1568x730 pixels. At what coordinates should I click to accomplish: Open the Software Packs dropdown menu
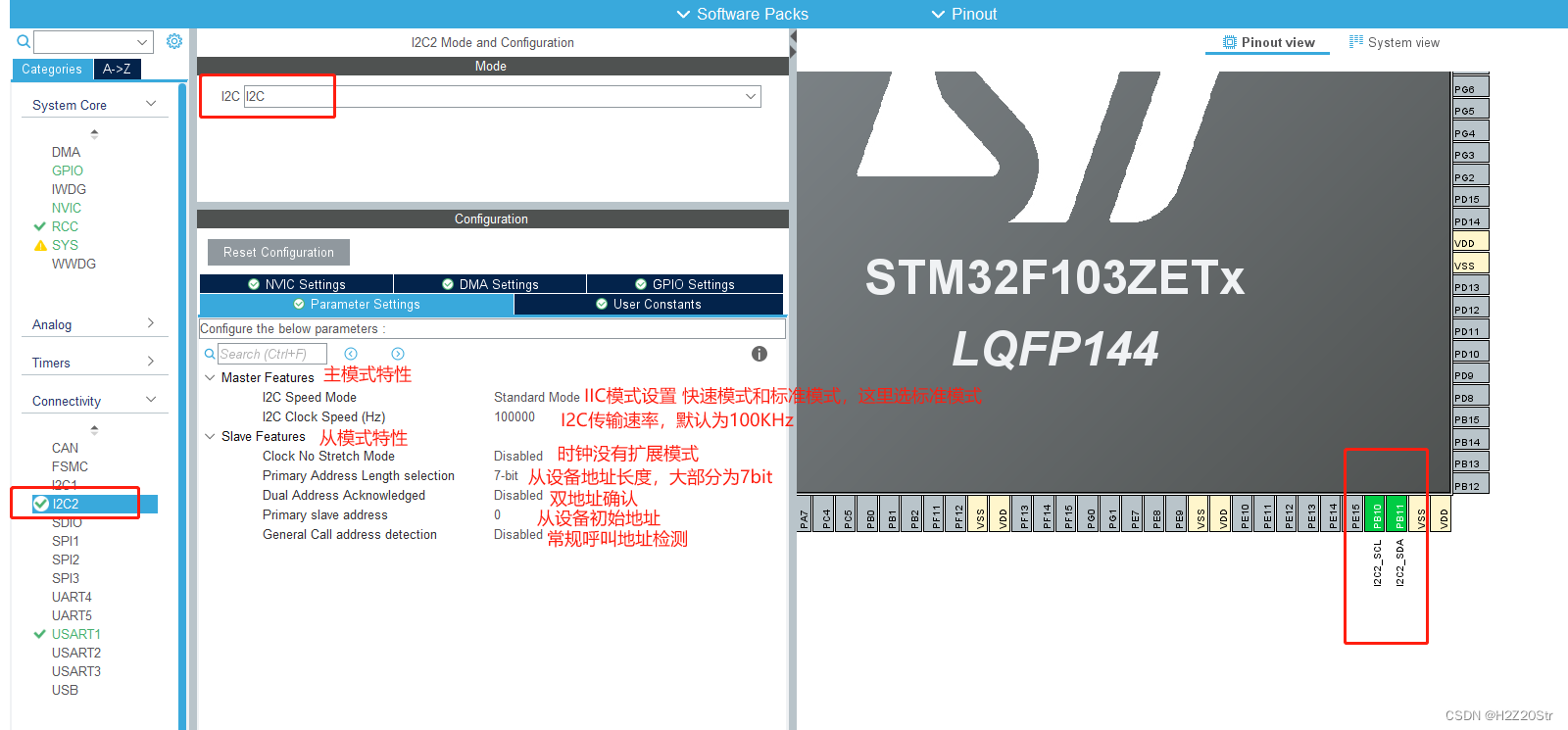coord(743,14)
